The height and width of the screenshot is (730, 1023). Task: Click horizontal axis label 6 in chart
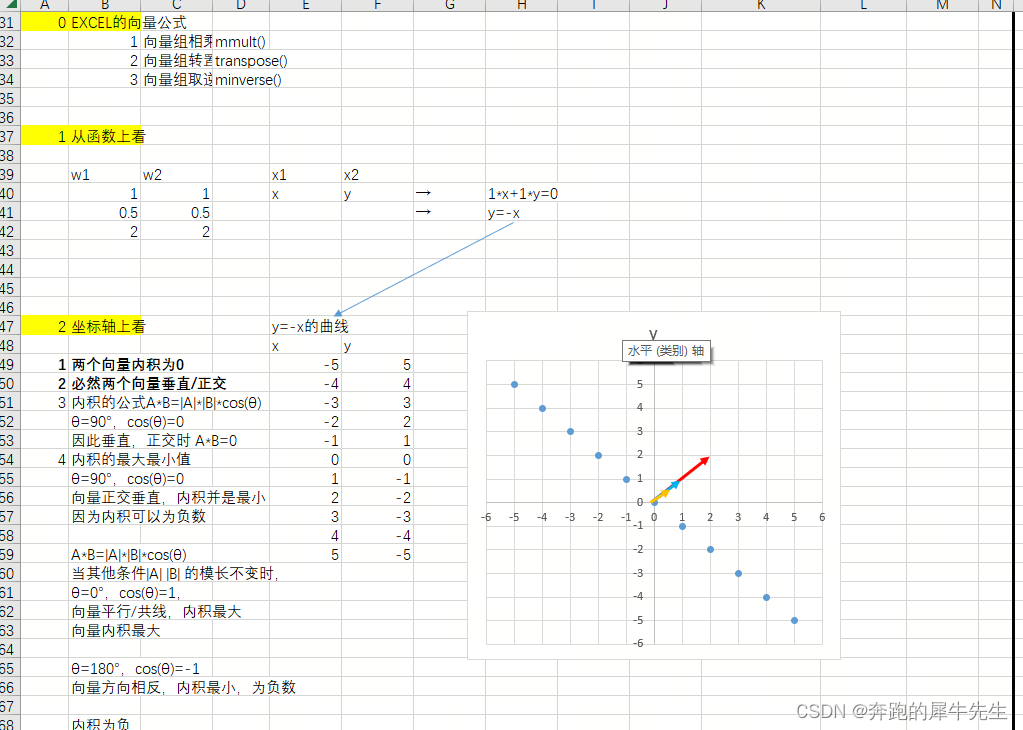[x=822, y=517]
